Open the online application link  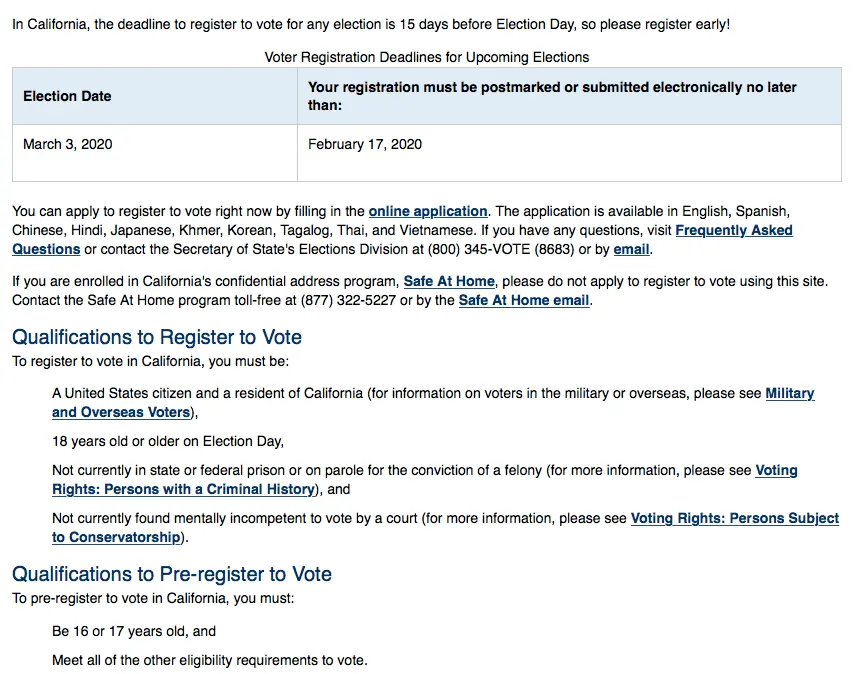point(427,211)
